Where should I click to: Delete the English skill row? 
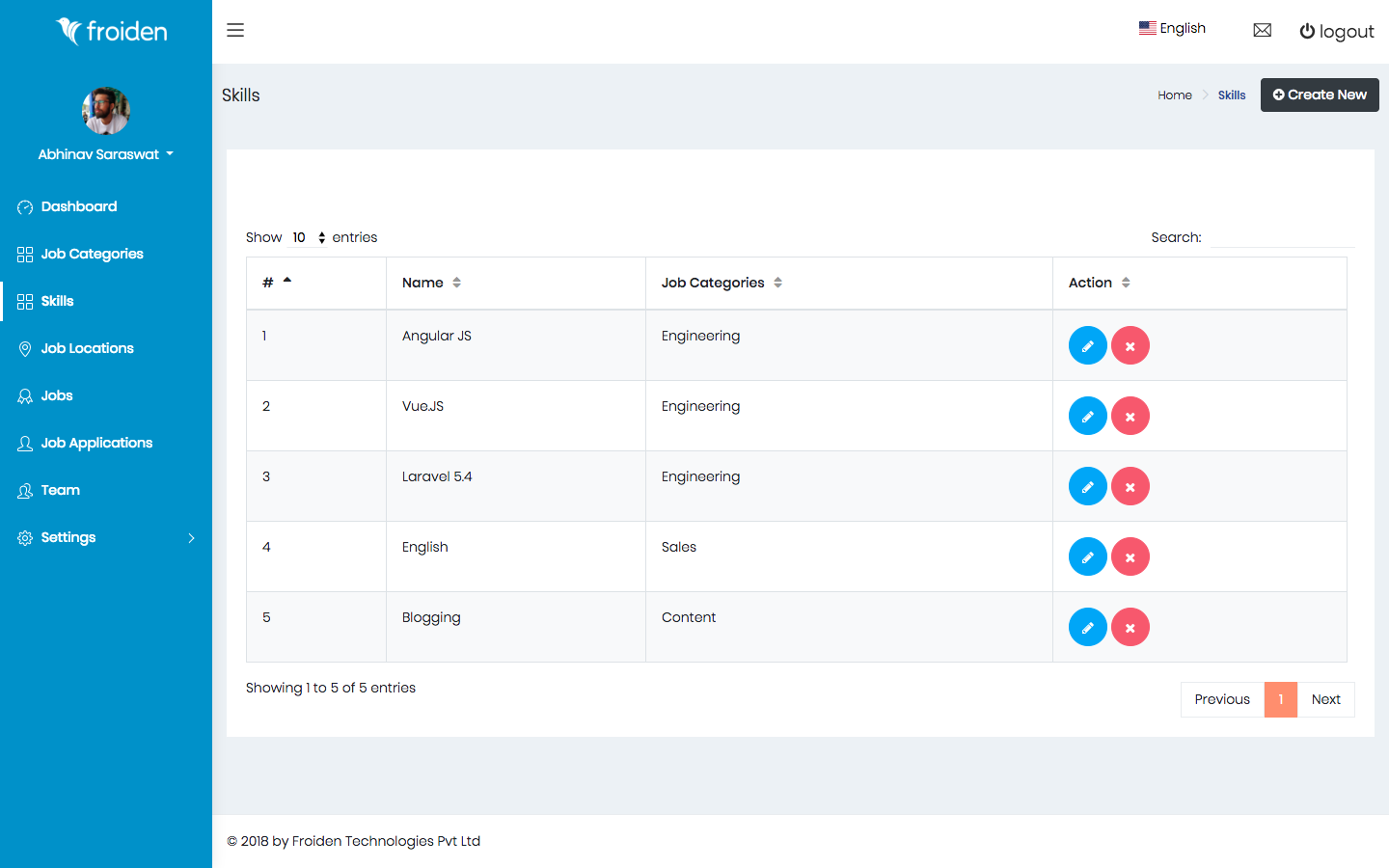click(1130, 556)
